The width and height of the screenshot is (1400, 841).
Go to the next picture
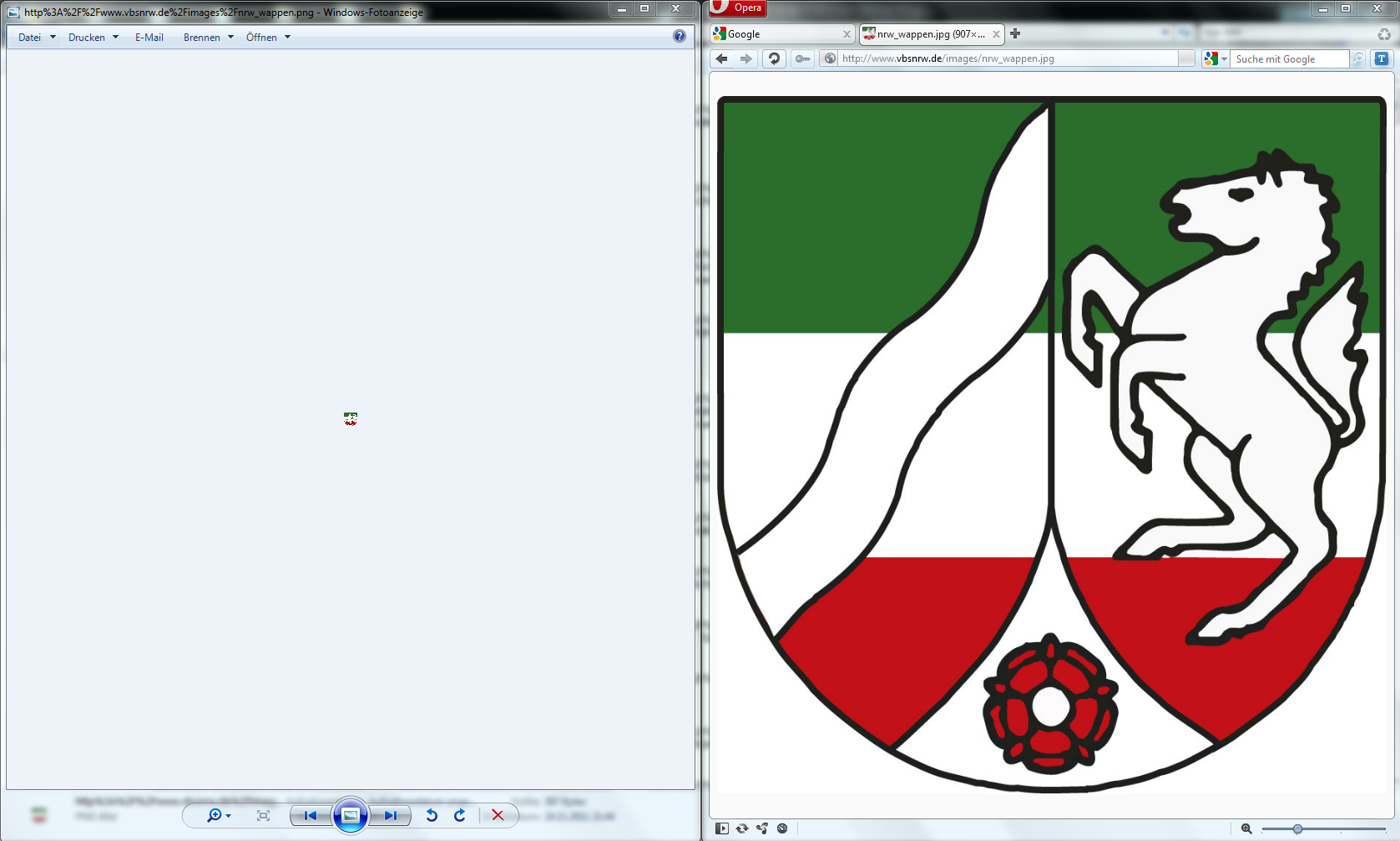click(x=390, y=815)
